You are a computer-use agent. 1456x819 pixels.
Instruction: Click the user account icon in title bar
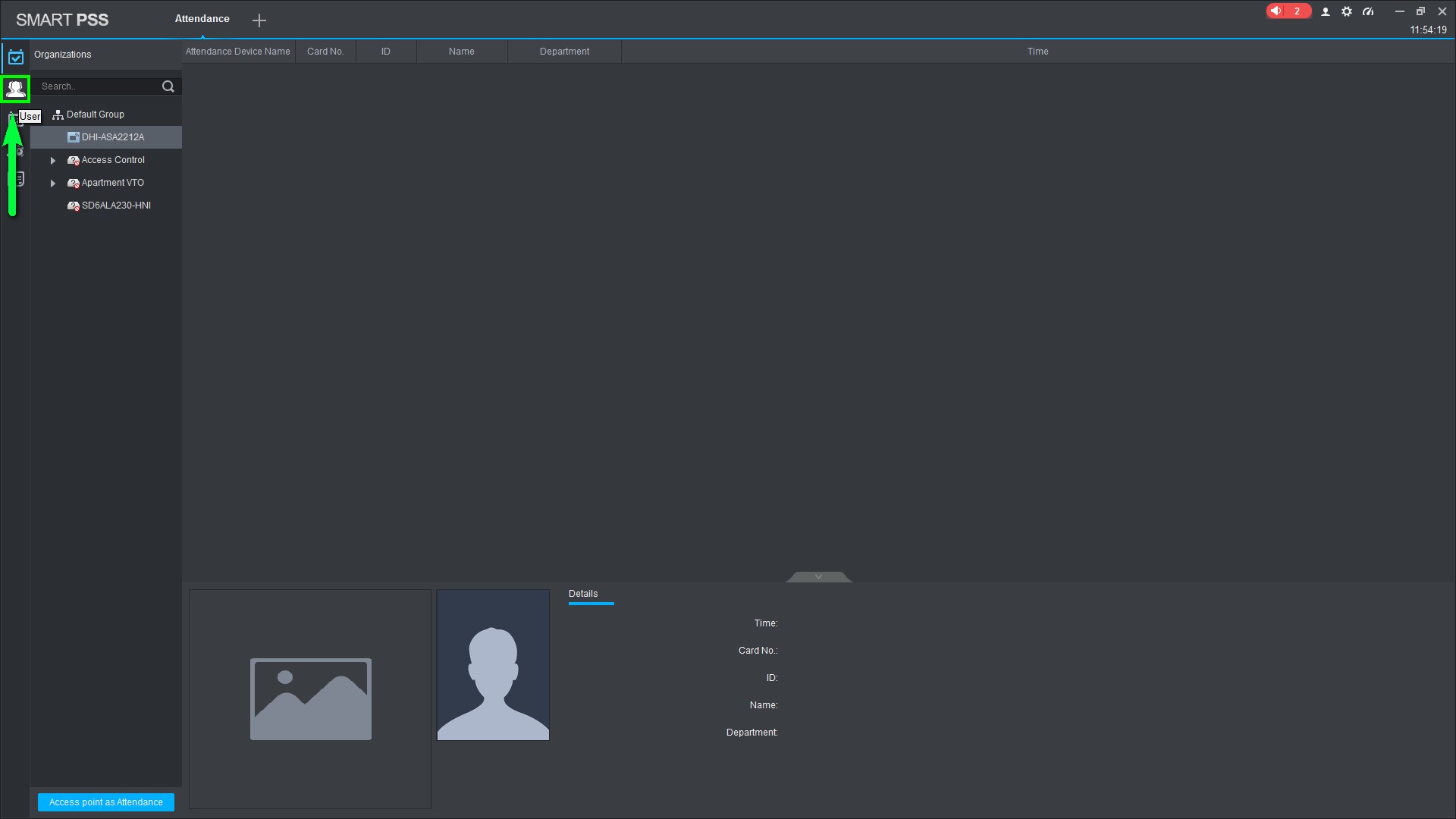[x=1326, y=11]
